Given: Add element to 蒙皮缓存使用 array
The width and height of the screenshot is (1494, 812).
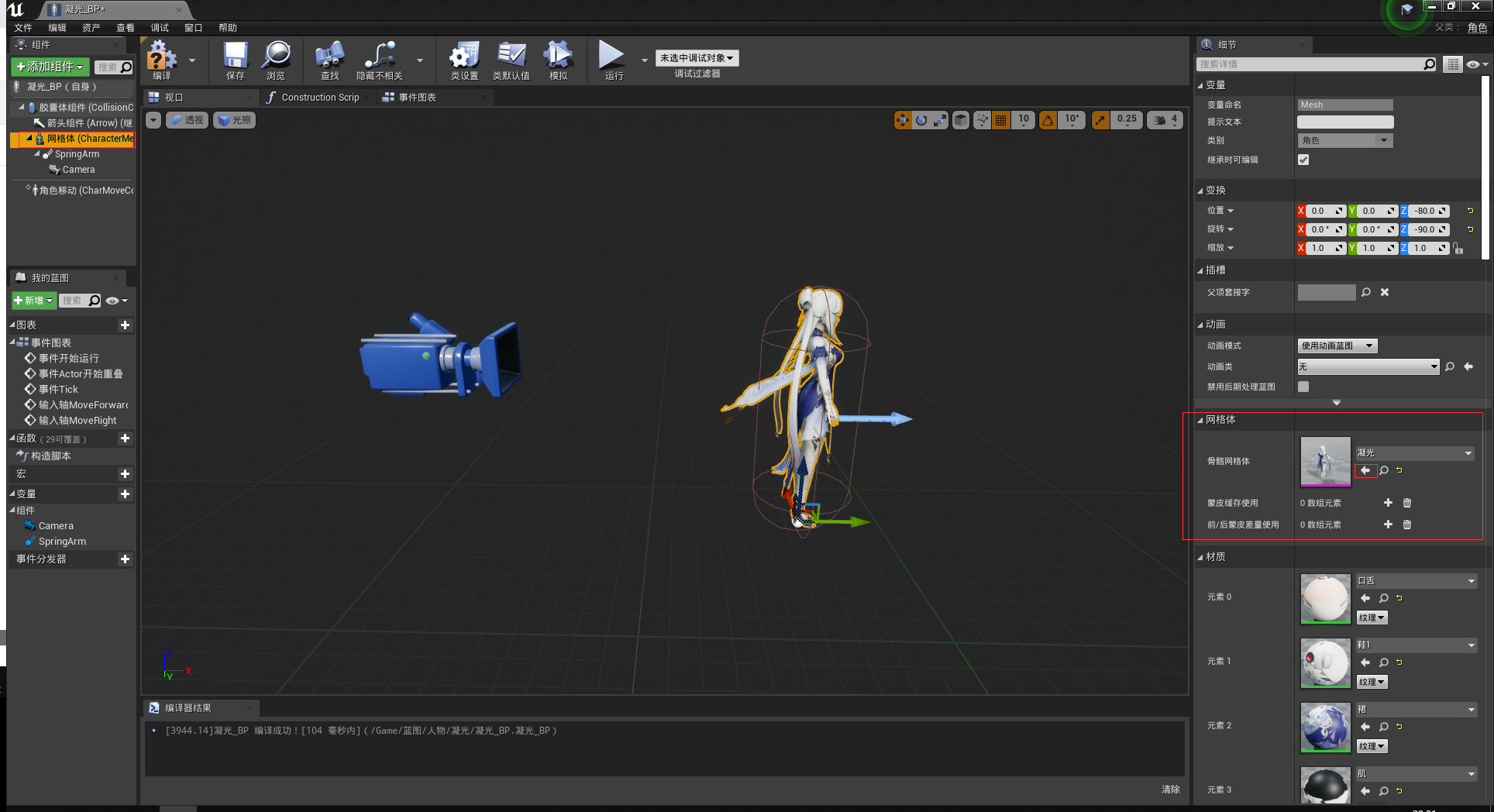Looking at the screenshot, I should point(1388,503).
